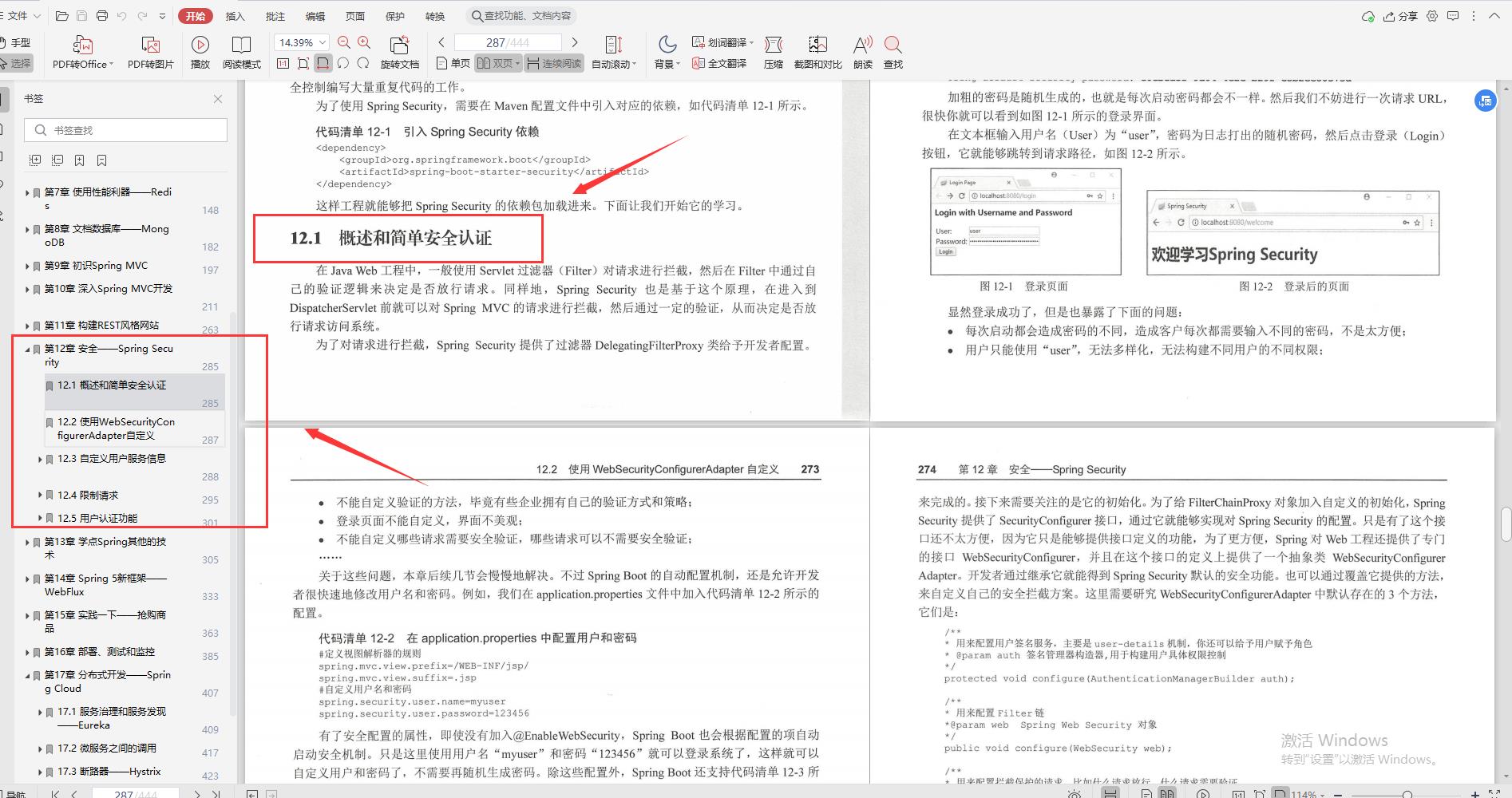Viewport: 1512px width, 798px height.
Task: Click the floating blue assistant icon
Action: click(x=1485, y=101)
